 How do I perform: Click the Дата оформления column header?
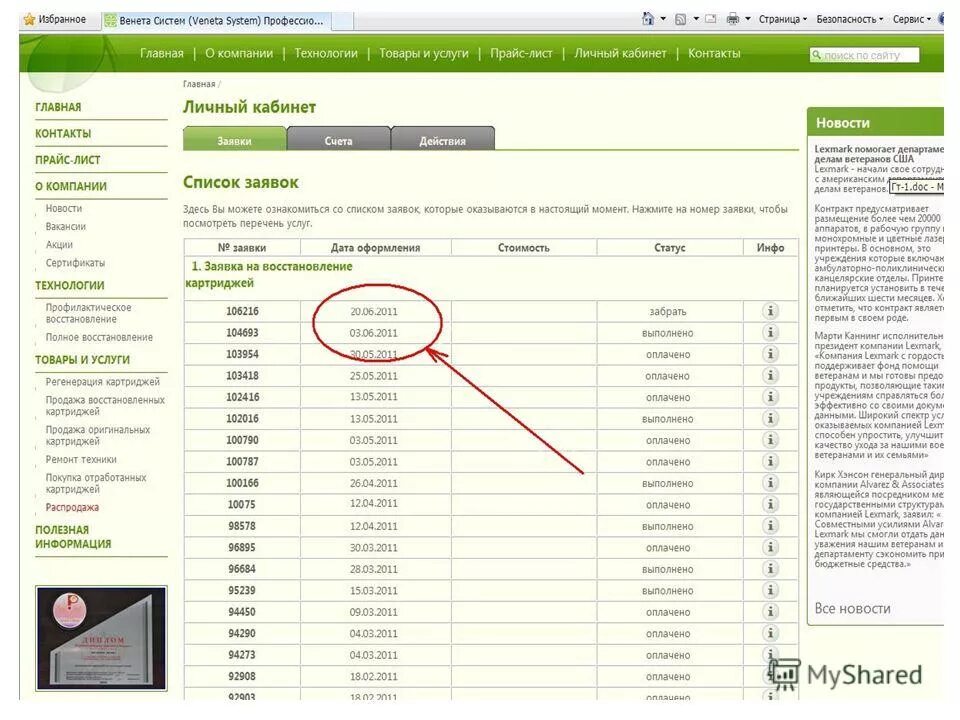(375, 247)
